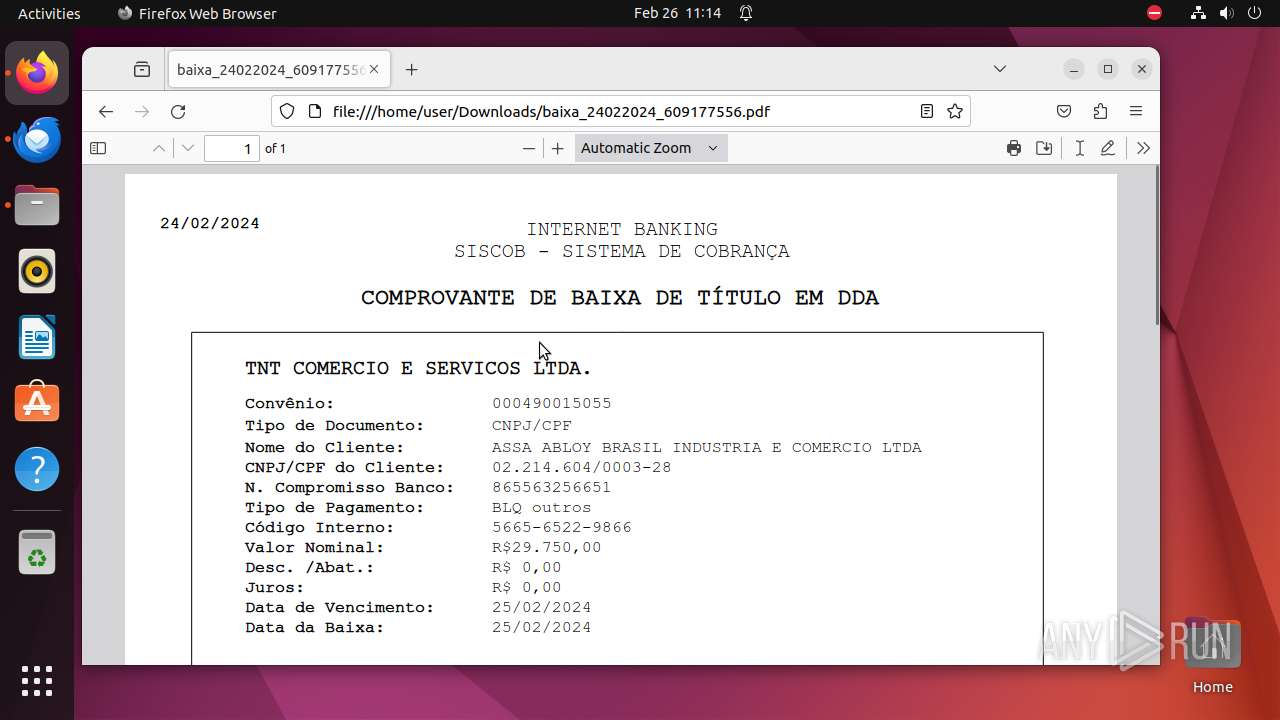Open LibreOffice Writer from the dock

pos(37,337)
